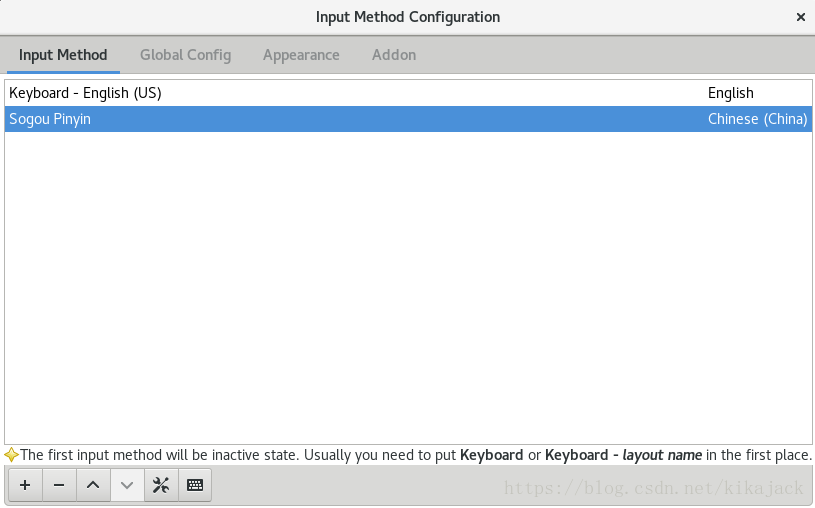Click the move down arrow button

[x=127, y=485]
